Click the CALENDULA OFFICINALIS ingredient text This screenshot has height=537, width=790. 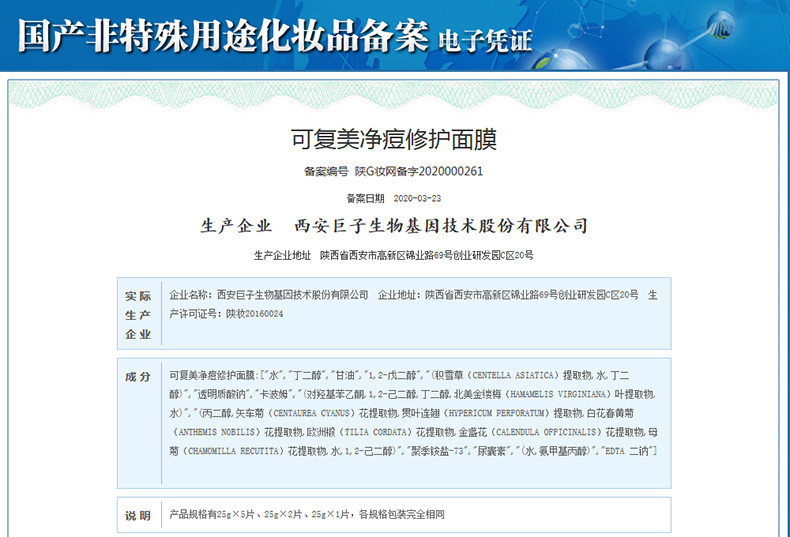click(546, 432)
